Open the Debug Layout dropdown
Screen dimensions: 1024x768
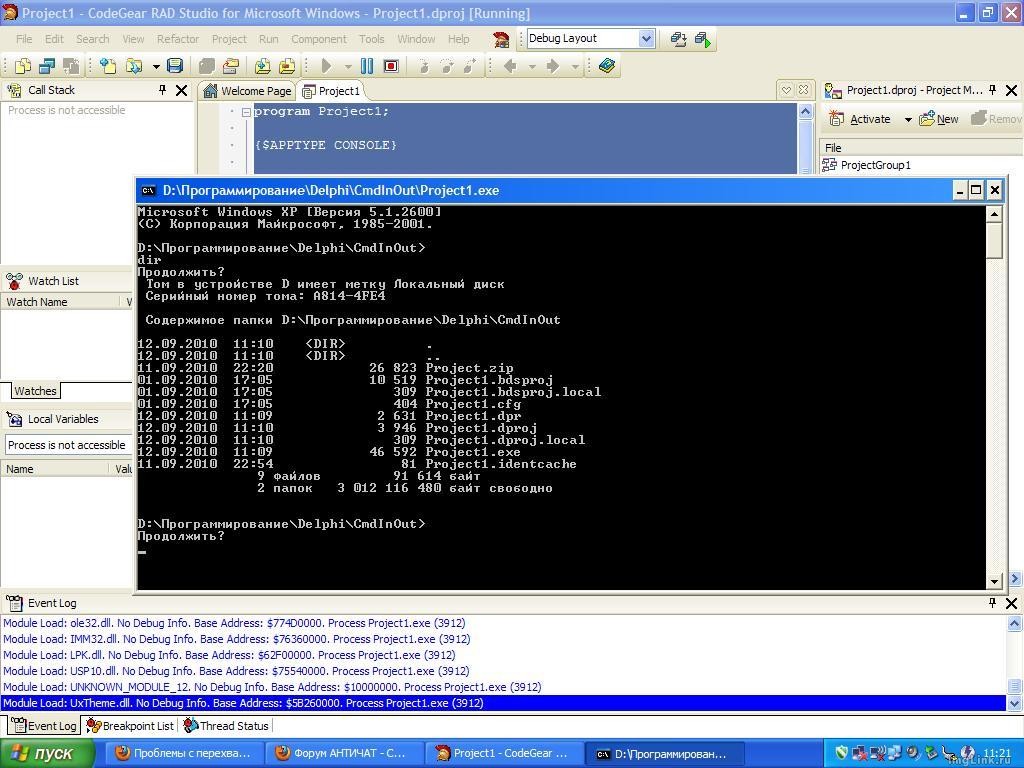point(645,39)
